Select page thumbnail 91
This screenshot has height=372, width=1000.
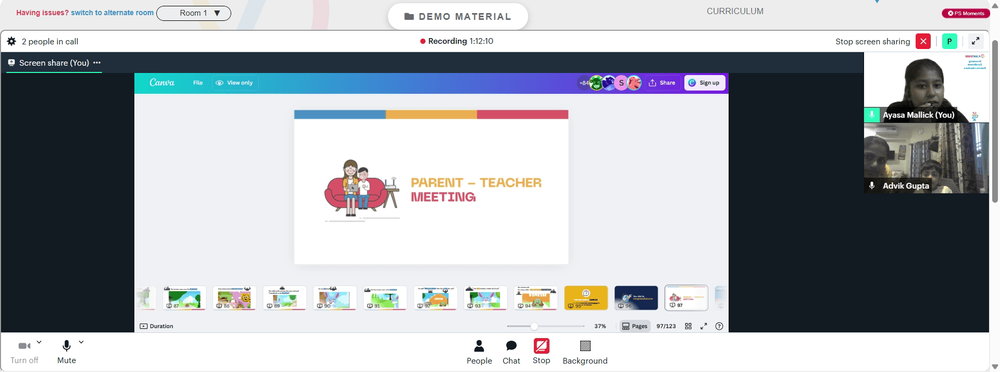pos(385,298)
